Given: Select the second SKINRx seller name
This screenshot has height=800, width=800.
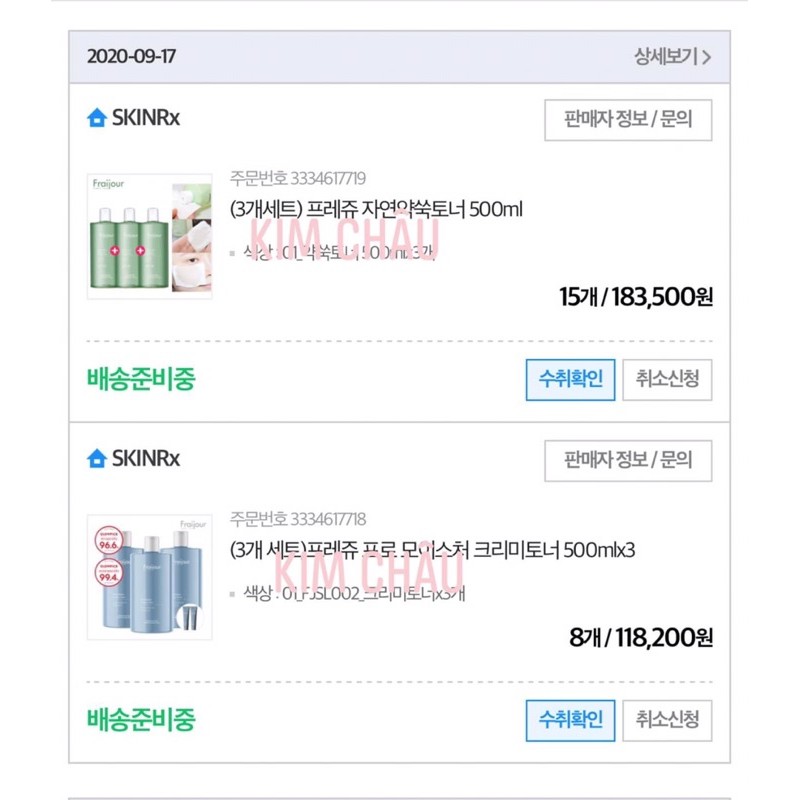Looking at the screenshot, I should [145, 455].
